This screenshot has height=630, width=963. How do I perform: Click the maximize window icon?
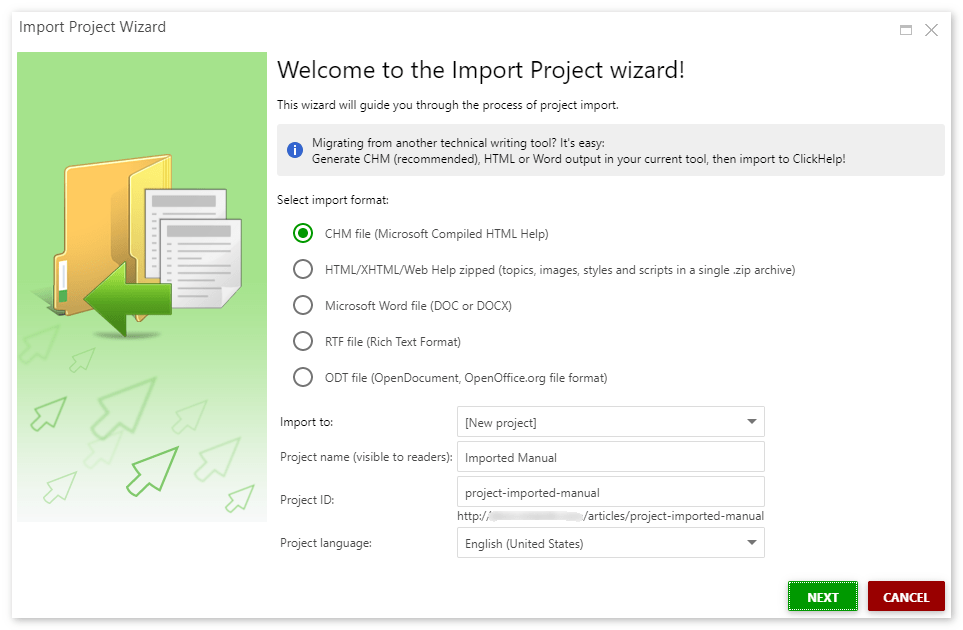[904, 29]
